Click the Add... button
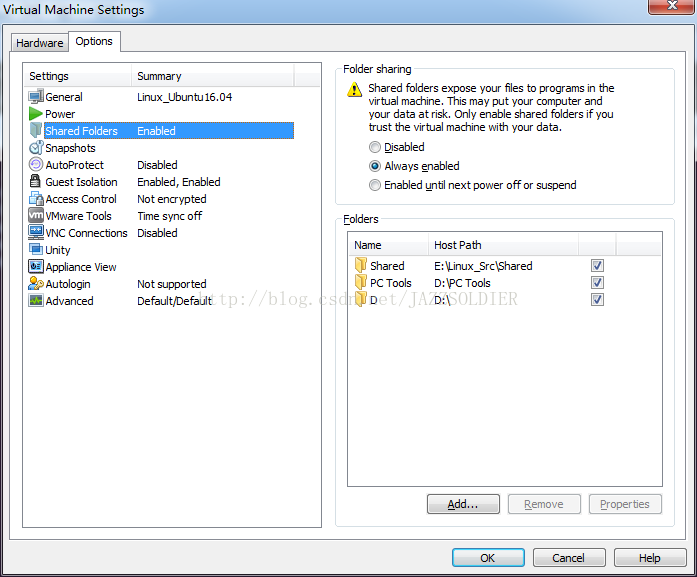The image size is (697, 577). pos(463,504)
